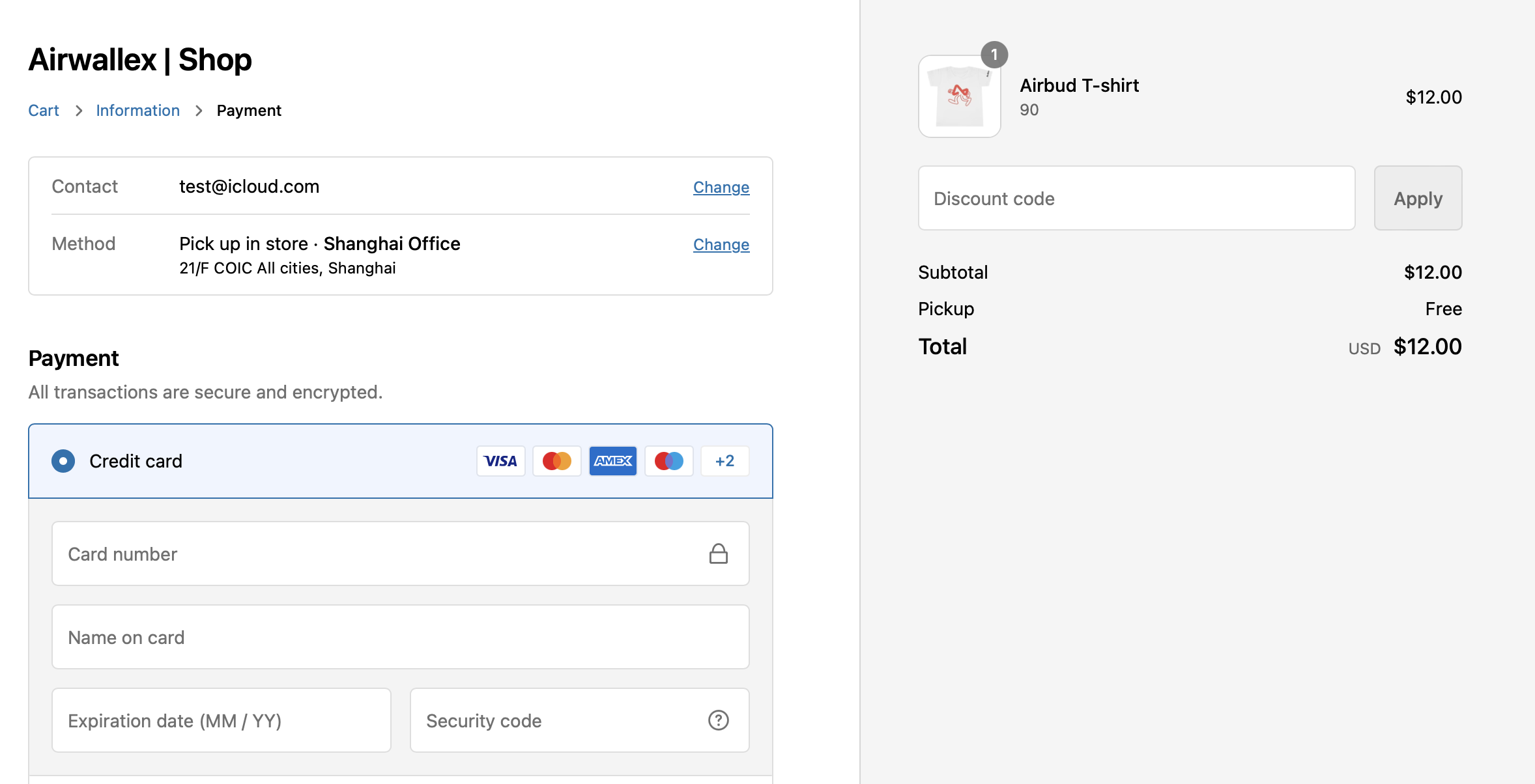Change the contact email address
The image size is (1535, 784).
tap(721, 187)
